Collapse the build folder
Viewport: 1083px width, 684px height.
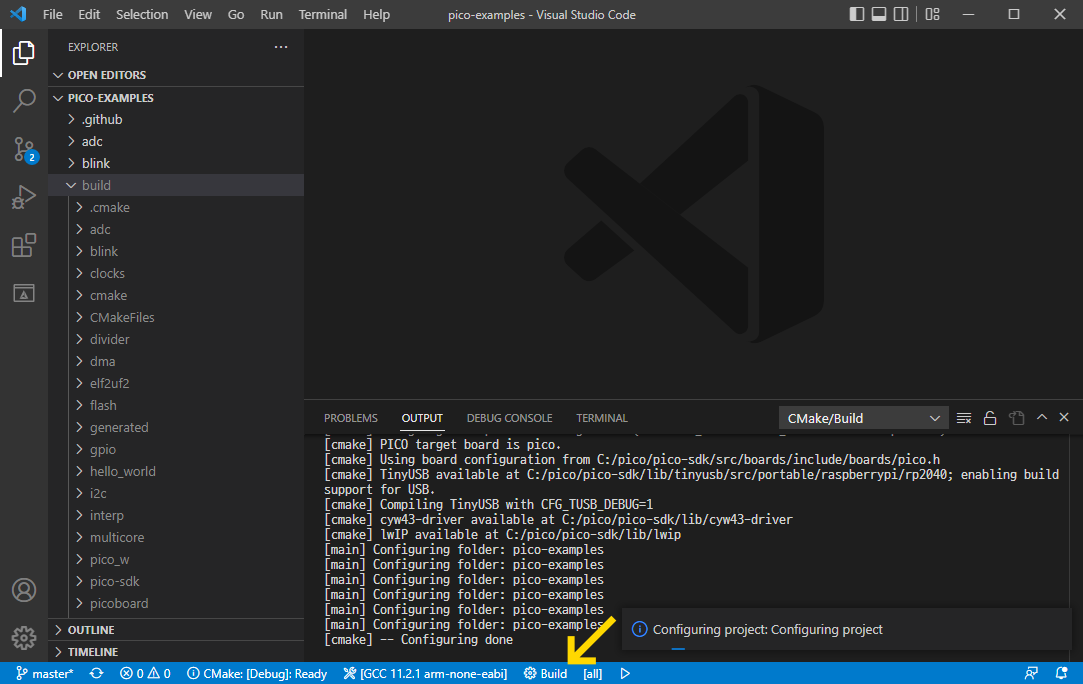(176, 185)
